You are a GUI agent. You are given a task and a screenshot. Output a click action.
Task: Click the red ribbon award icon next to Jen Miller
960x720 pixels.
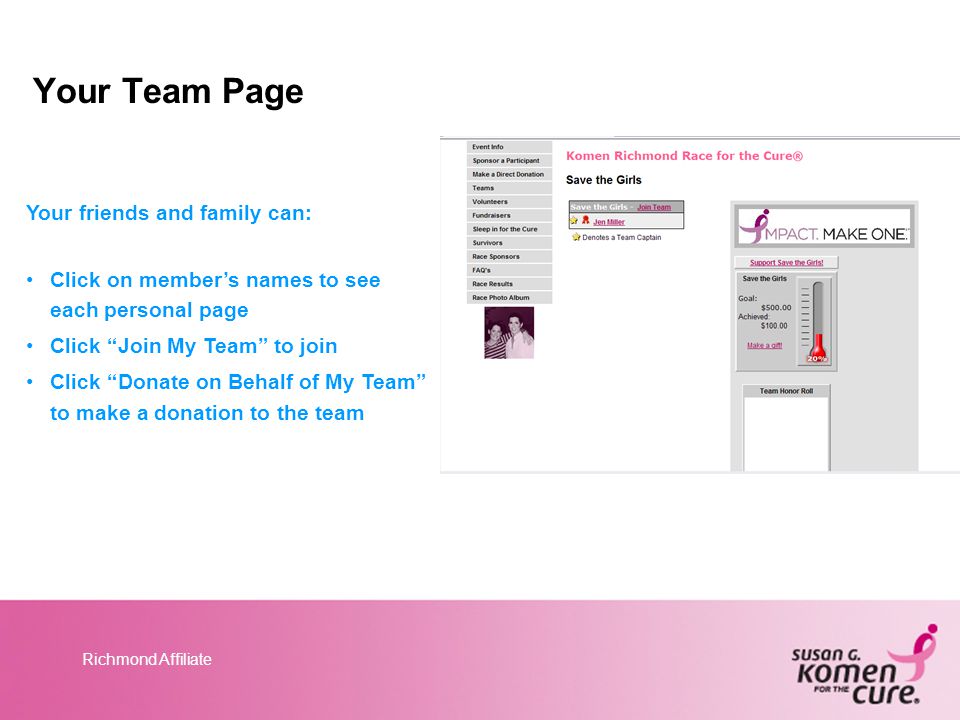point(585,220)
